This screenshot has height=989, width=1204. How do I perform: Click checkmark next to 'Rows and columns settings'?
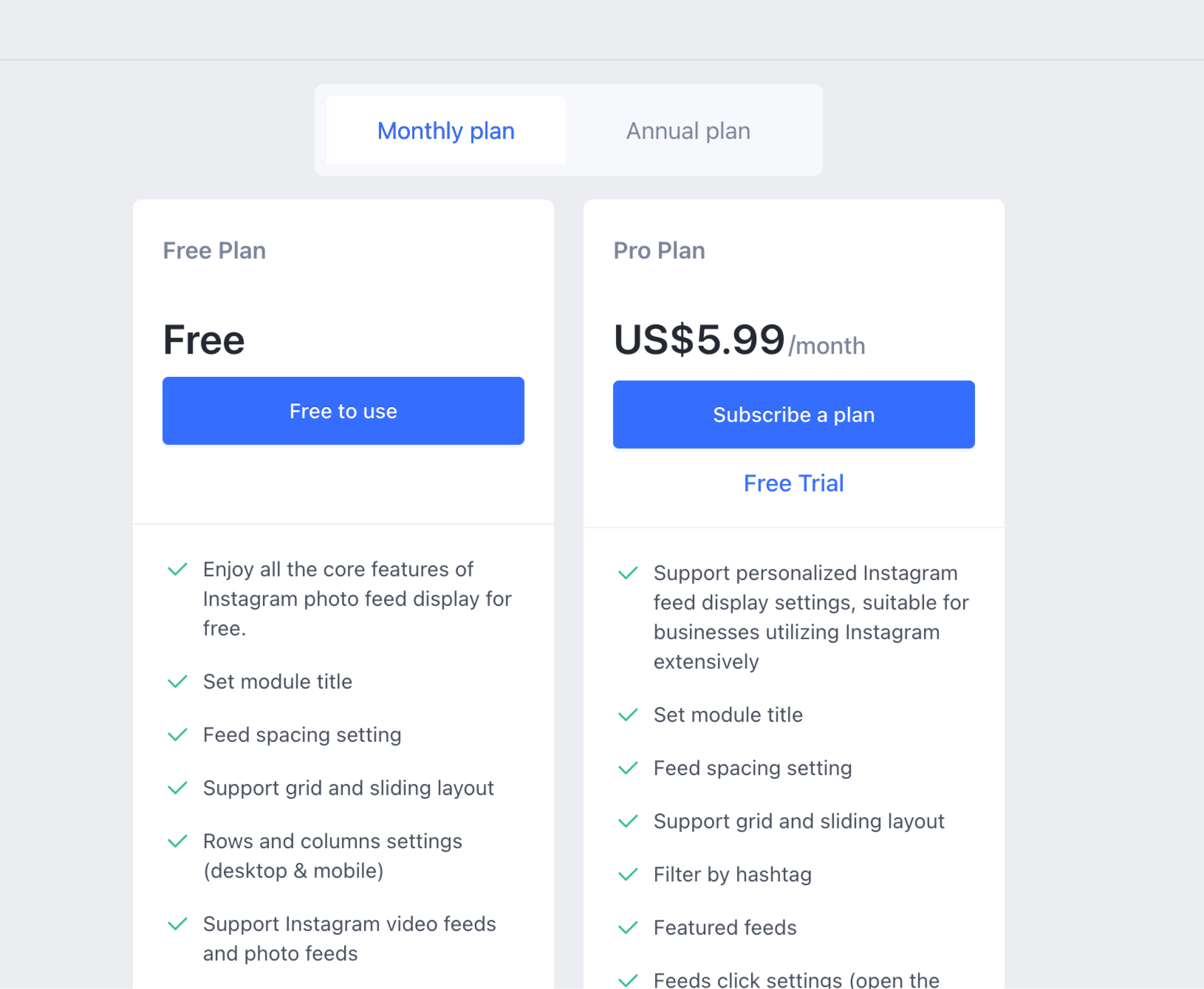(x=178, y=841)
